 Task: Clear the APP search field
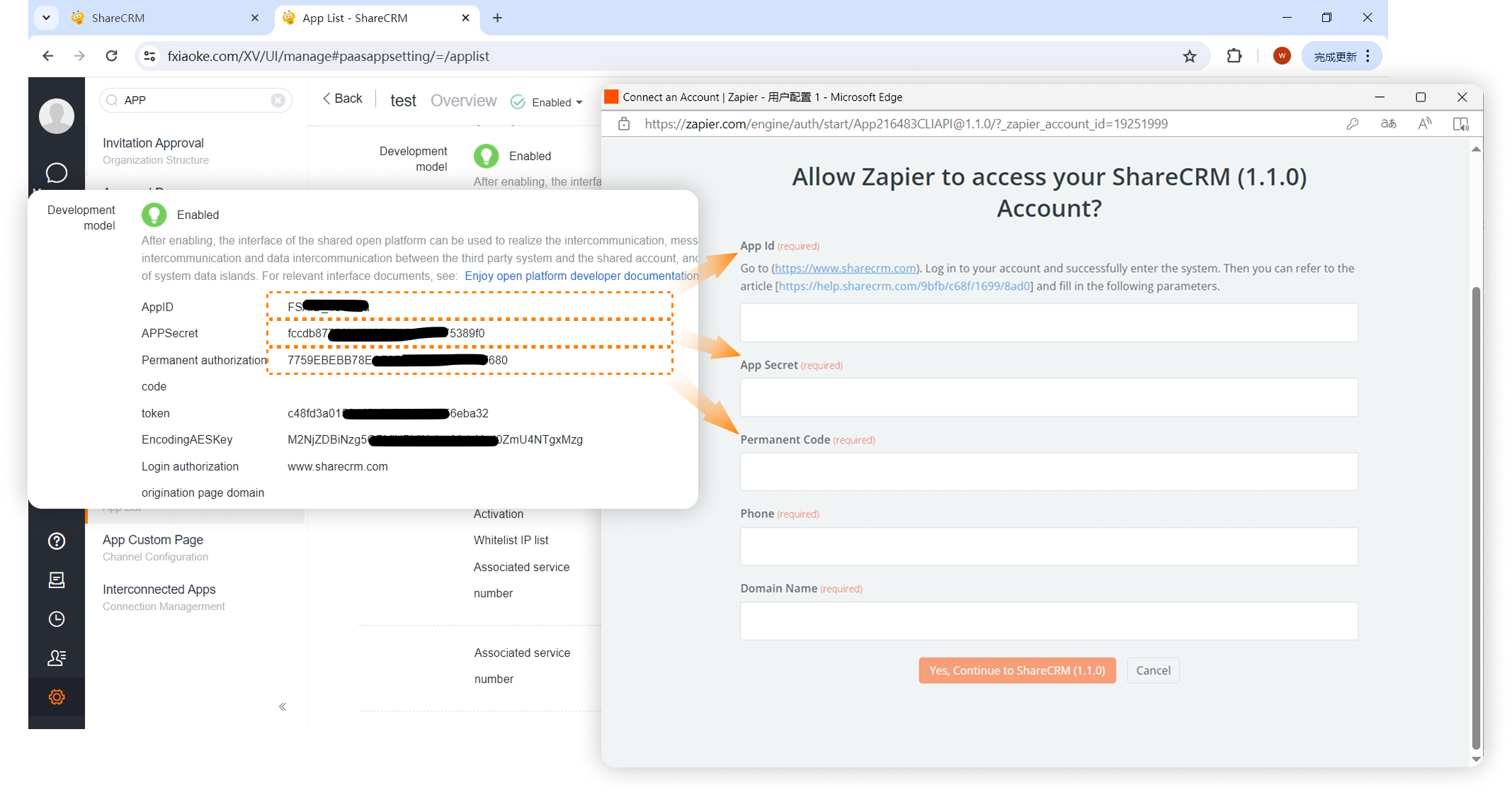tap(278, 100)
